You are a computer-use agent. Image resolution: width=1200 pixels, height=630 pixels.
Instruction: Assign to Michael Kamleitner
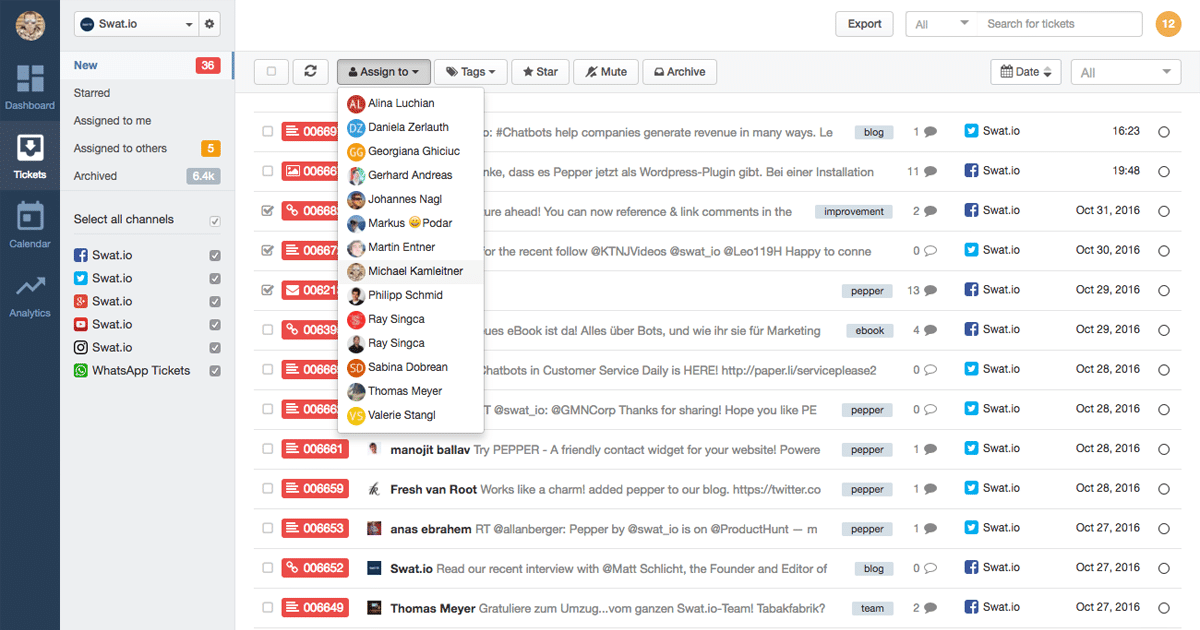[411, 271]
